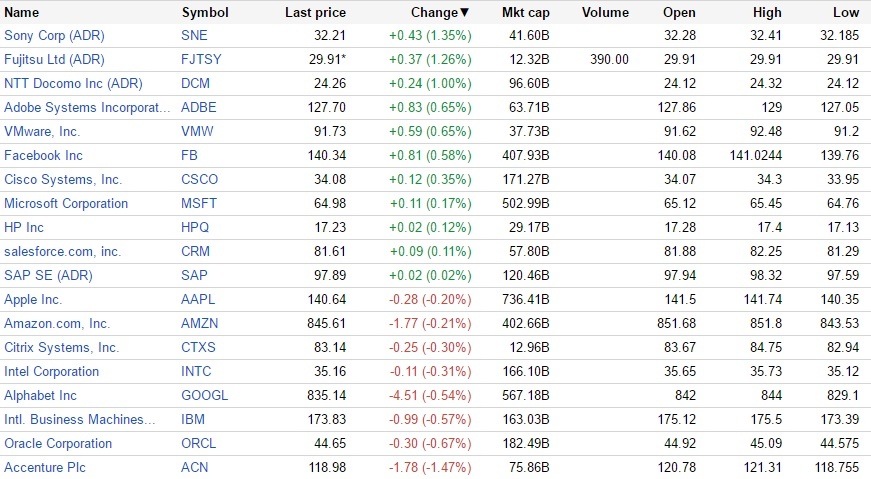Click the CSCO ticker symbol
The height and width of the screenshot is (479, 871).
click(x=199, y=180)
